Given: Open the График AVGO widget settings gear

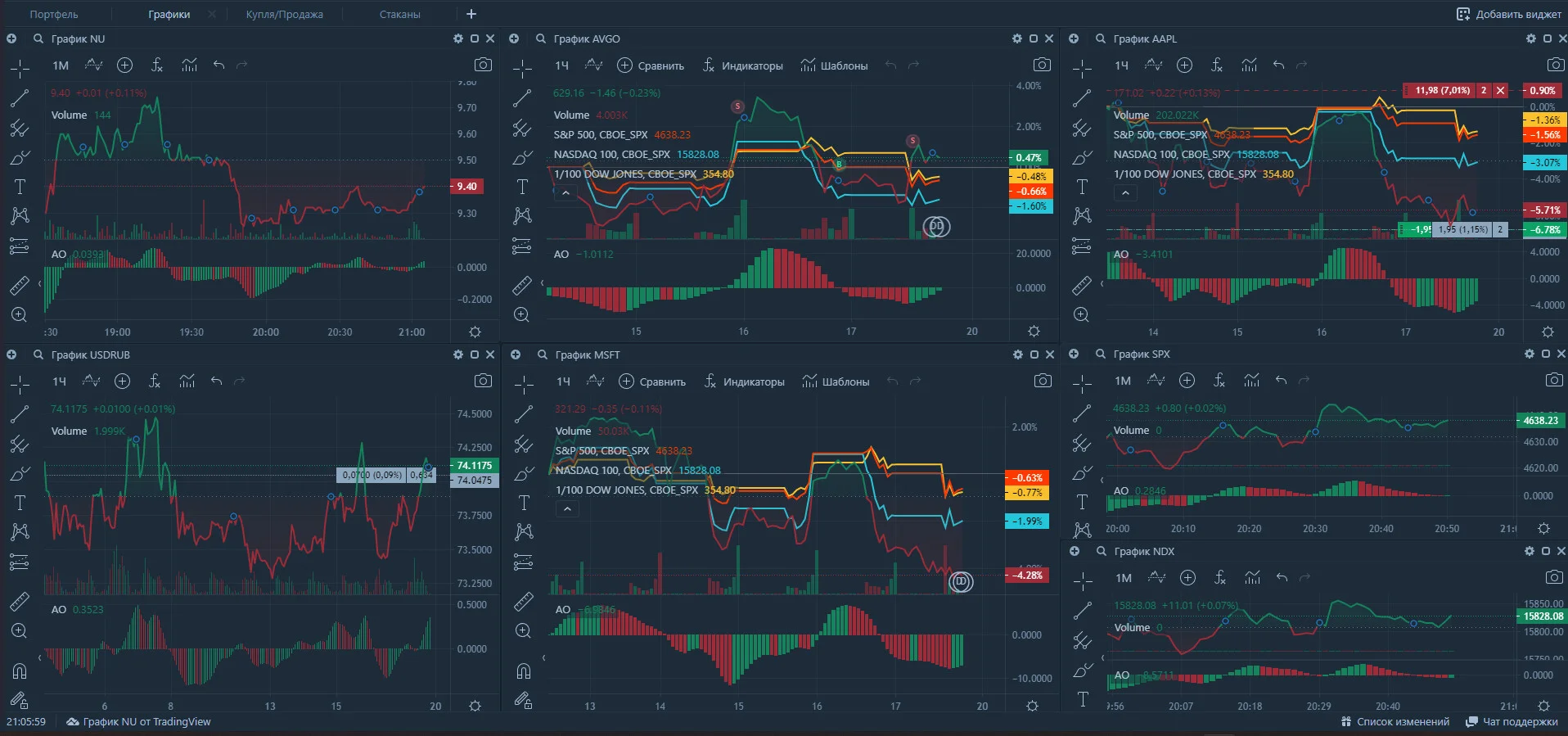Looking at the screenshot, I should click(x=1017, y=38).
